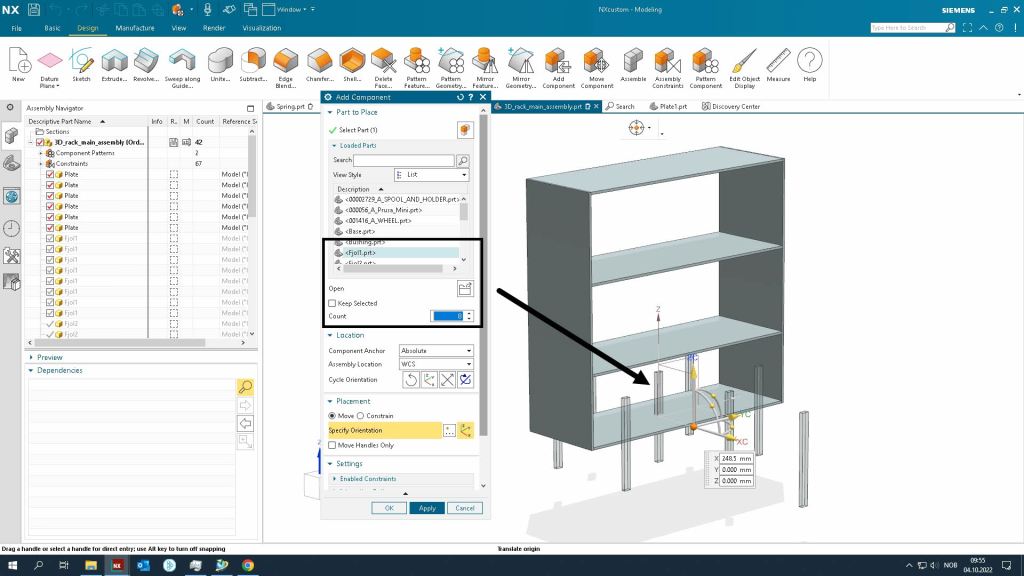This screenshot has width=1024, height=576.
Task: Expand the Enabled Constraints section
Action: point(368,479)
